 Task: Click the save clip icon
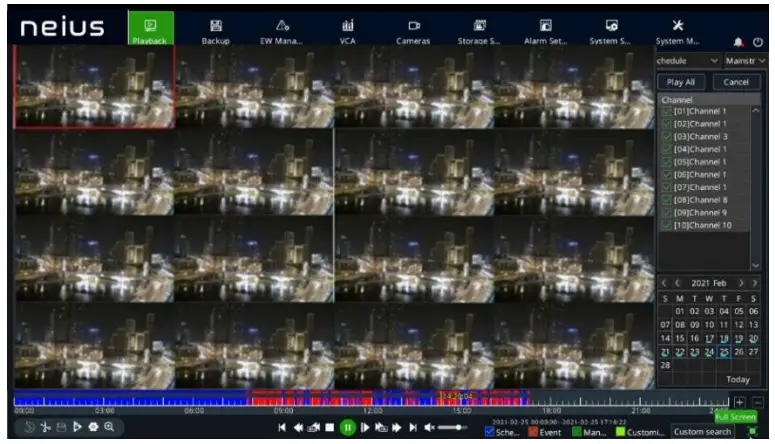tap(61, 427)
